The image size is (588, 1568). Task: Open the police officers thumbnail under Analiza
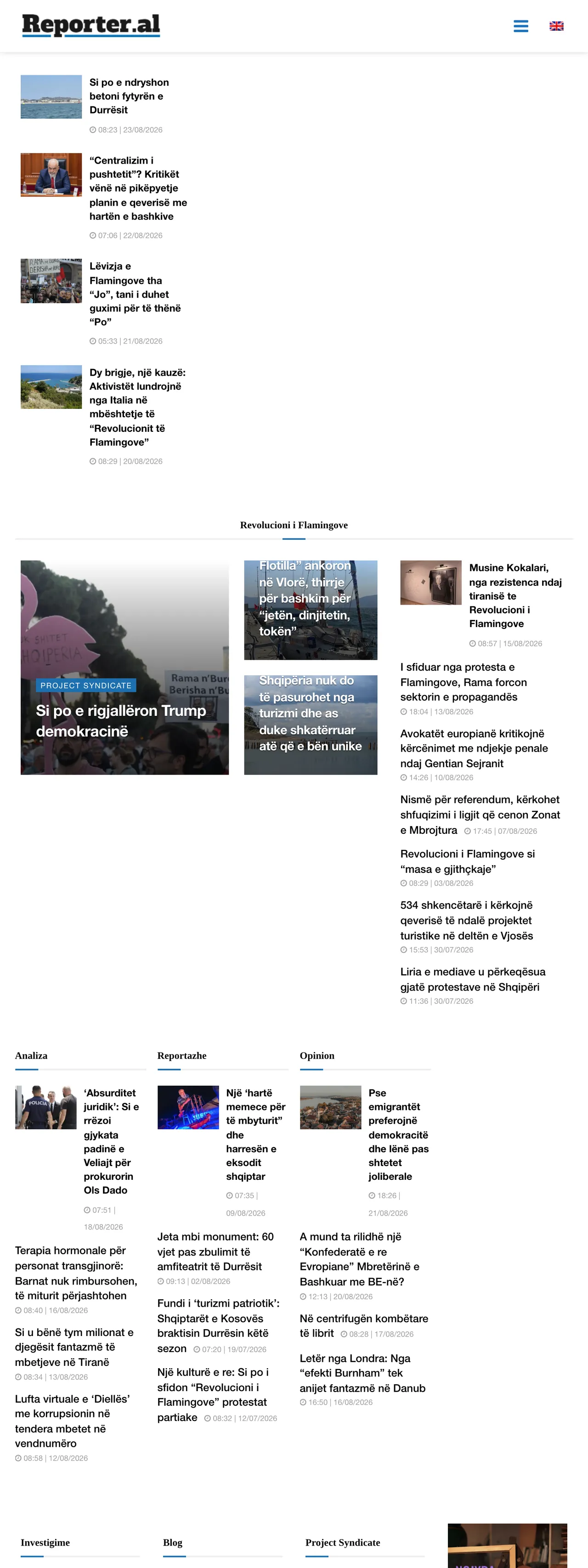click(x=45, y=1107)
